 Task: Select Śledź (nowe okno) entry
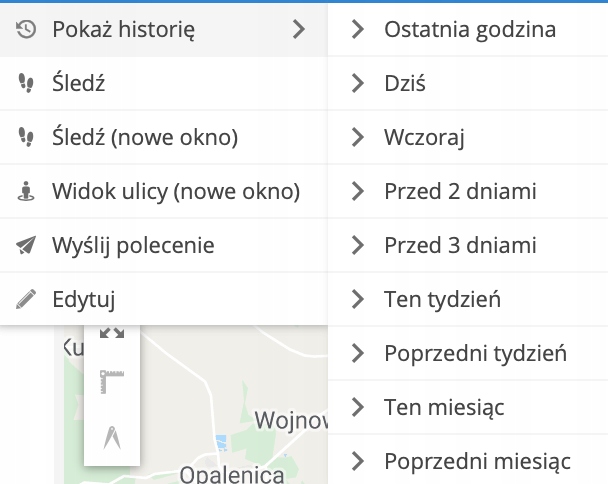pos(164,137)
